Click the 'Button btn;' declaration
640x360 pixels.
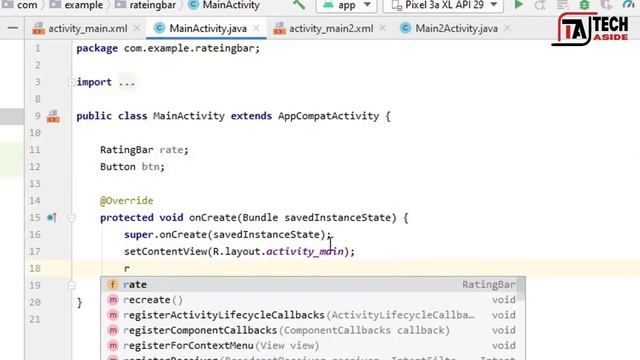click(x=132, y=167)
